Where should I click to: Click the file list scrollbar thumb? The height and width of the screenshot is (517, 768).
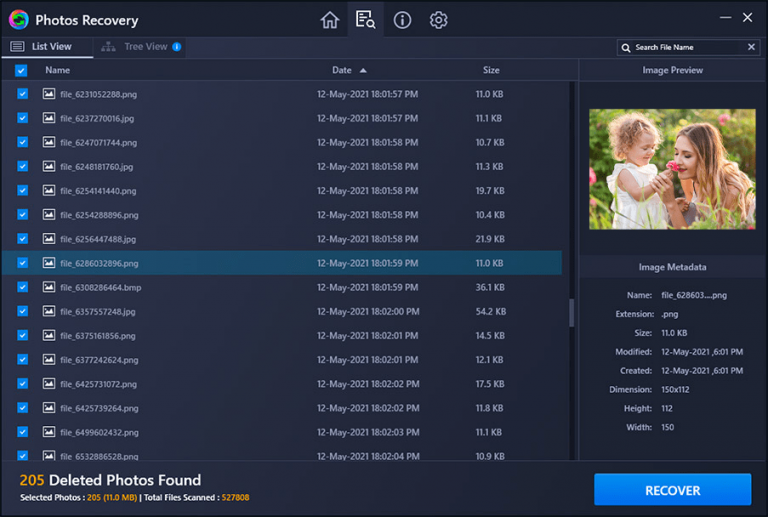coord(572,312)
